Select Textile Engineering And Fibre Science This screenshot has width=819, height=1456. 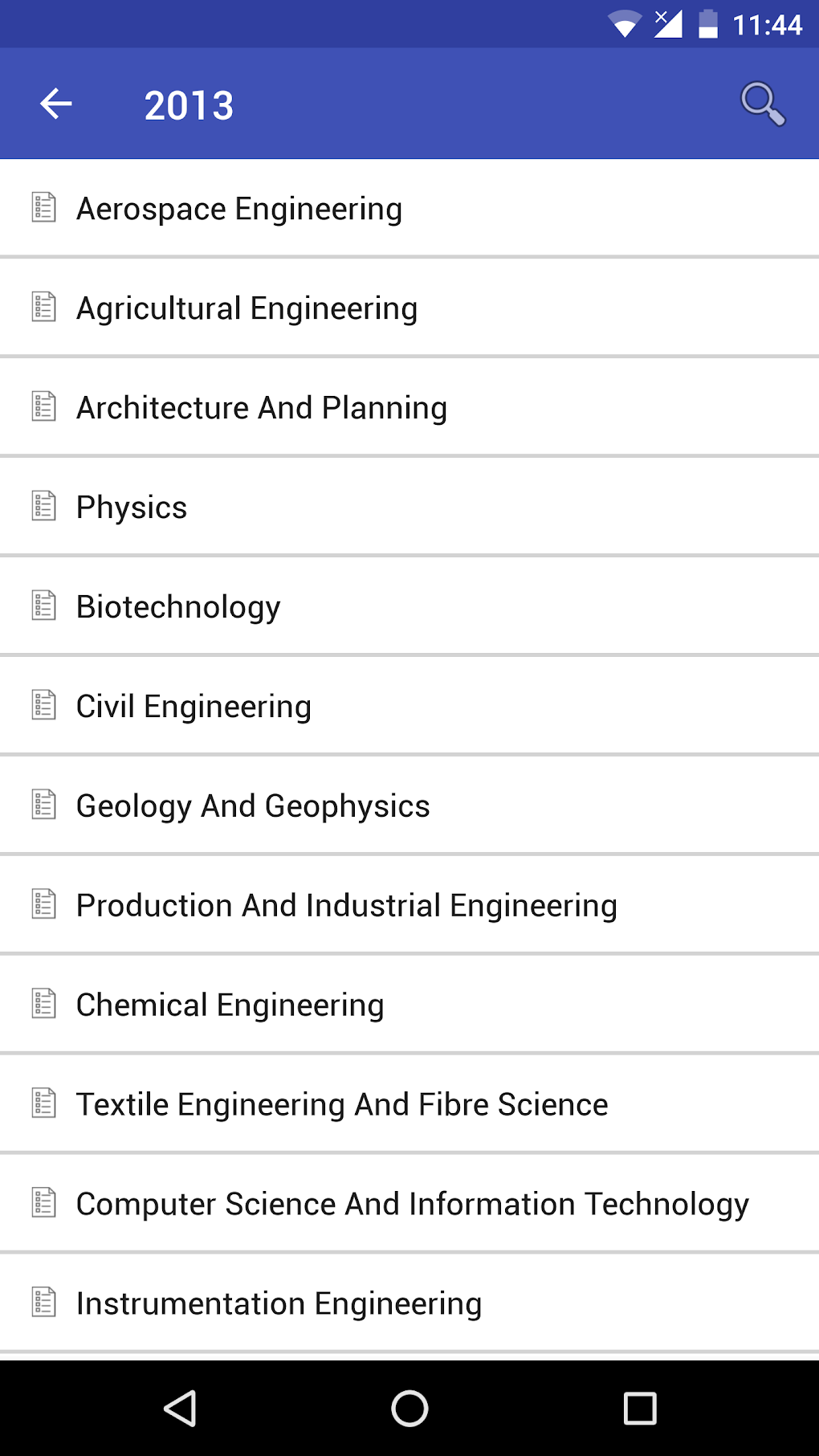coord(342,1105)
